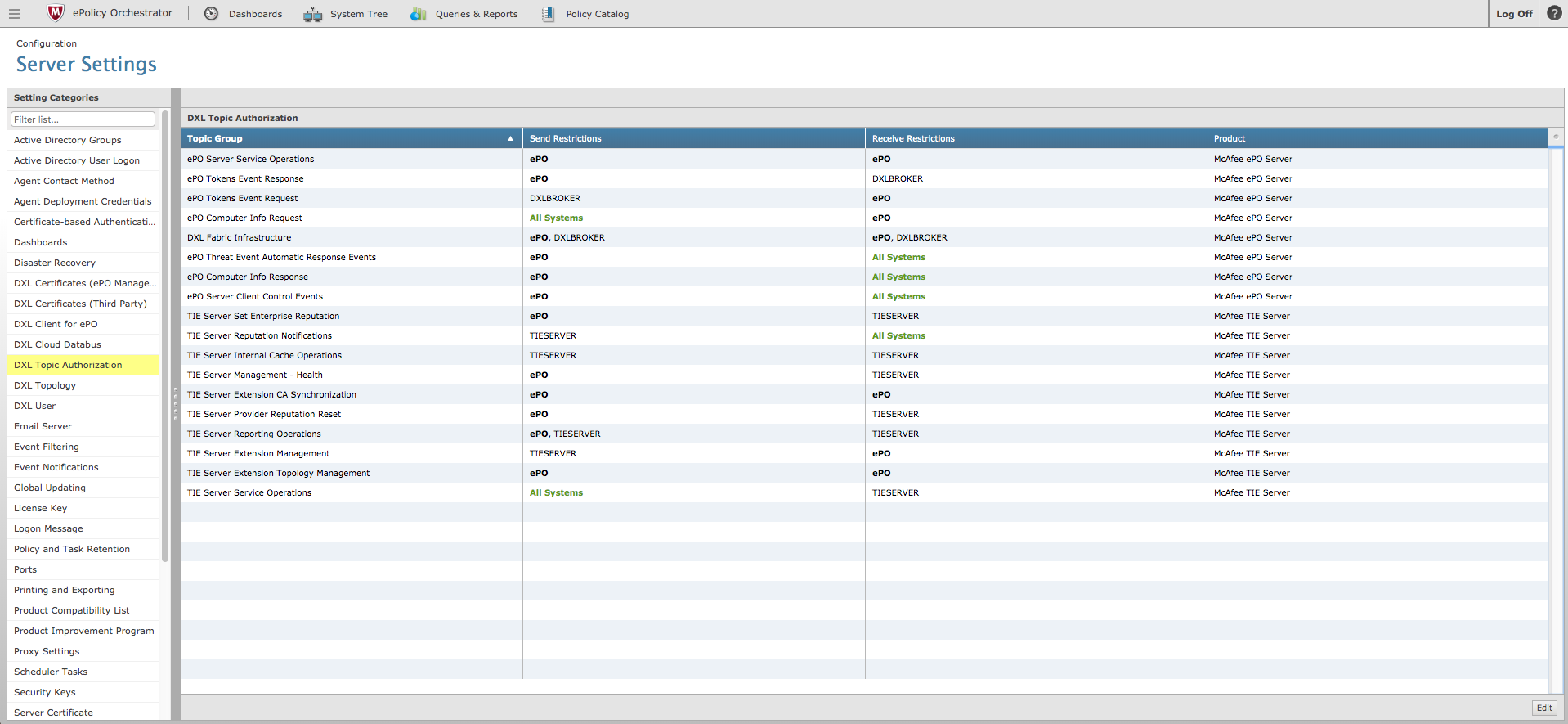Select Dashboards in Setting Categories list

(83, 242)
